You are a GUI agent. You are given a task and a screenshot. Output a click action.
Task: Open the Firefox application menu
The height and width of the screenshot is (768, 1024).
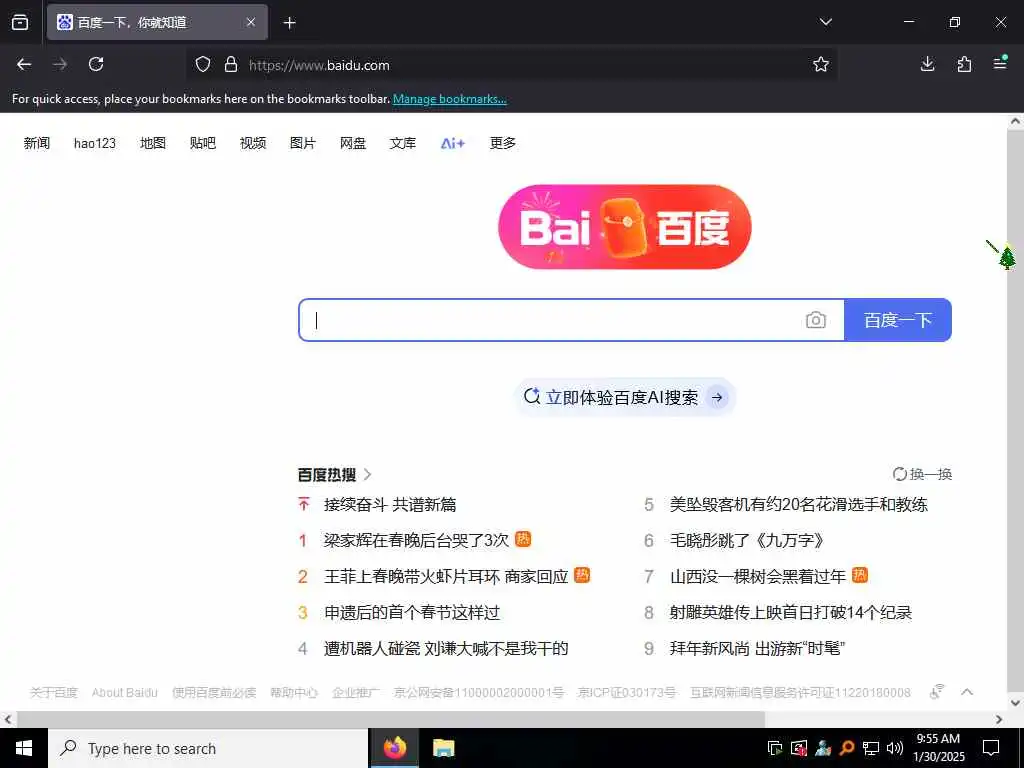pyautogui.click(x=1000, y=63)
